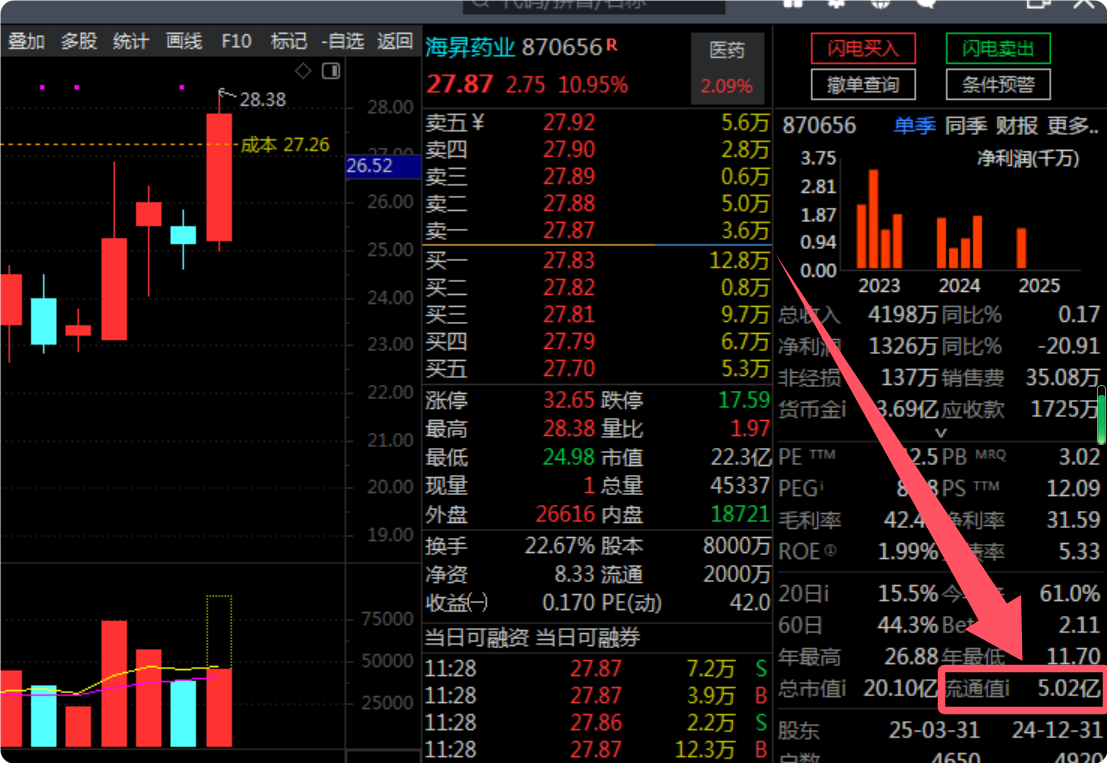The height and width of the screenshot is (763, 1107).
Task: Click the tall red candlestick peaking at 28.38
Action: [219, 176]
